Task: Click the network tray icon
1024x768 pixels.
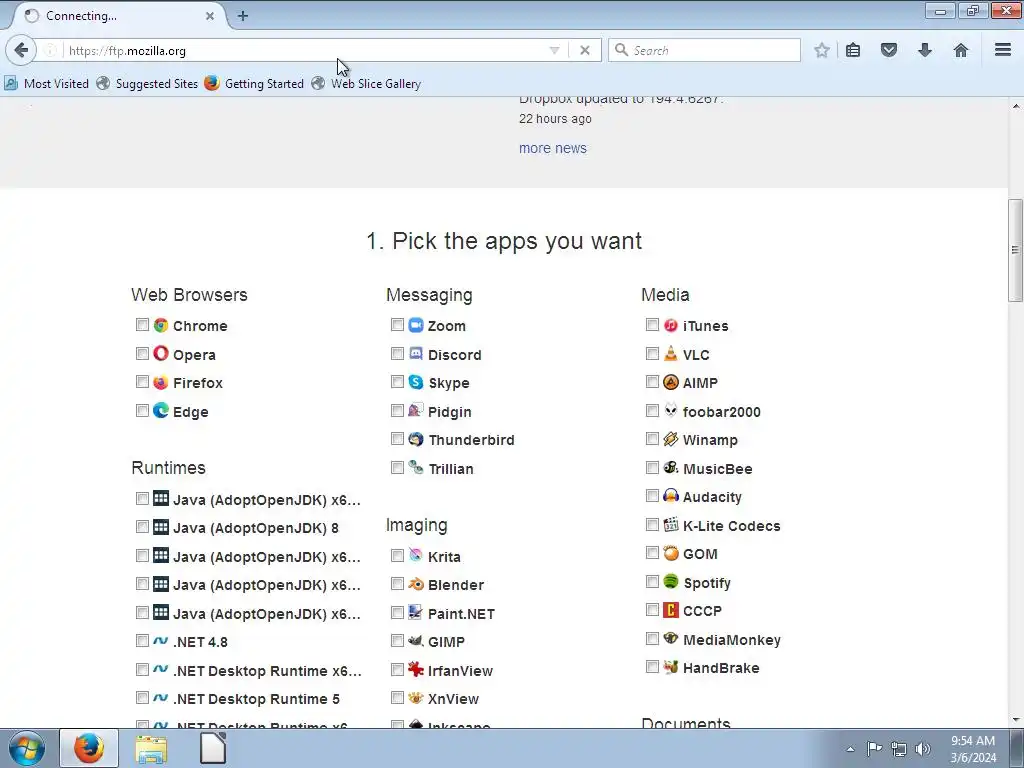Action: 899,749
